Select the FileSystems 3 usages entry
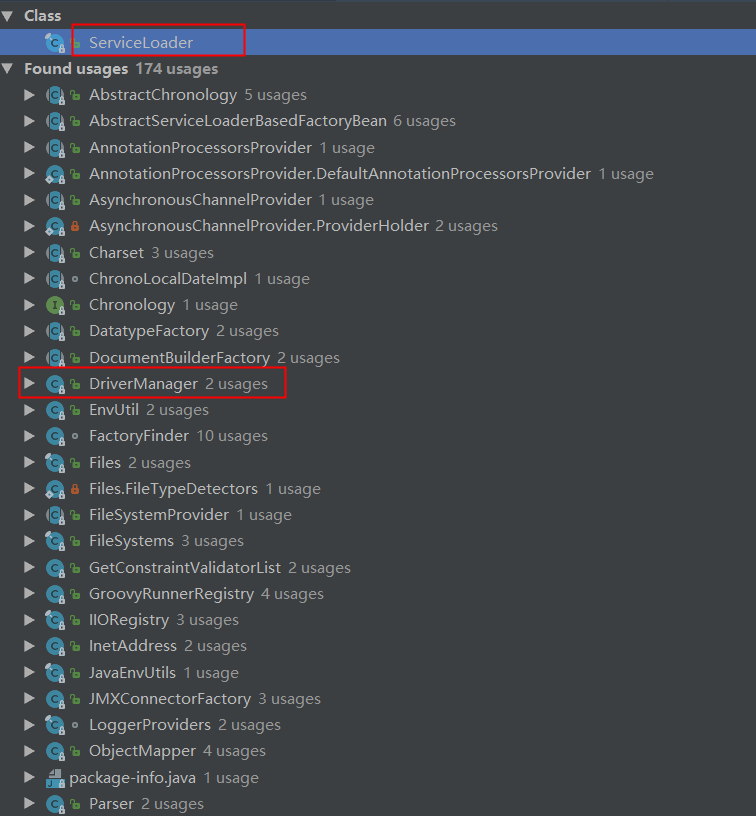The height and width of the screenshot is (816, 756). pos(166,541)
